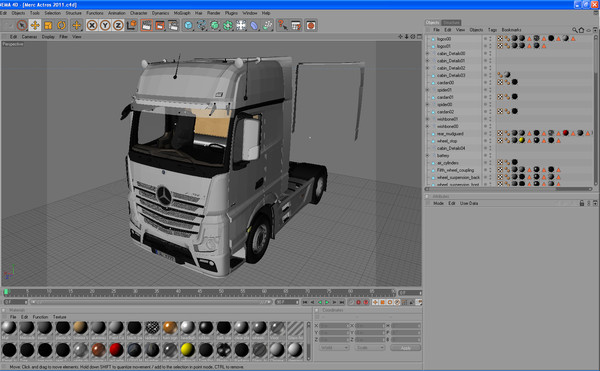The height and width of the screenshot is (371, 600).
Task: Open the World coordinate dropdown
Action: click(x=334, y=348)
